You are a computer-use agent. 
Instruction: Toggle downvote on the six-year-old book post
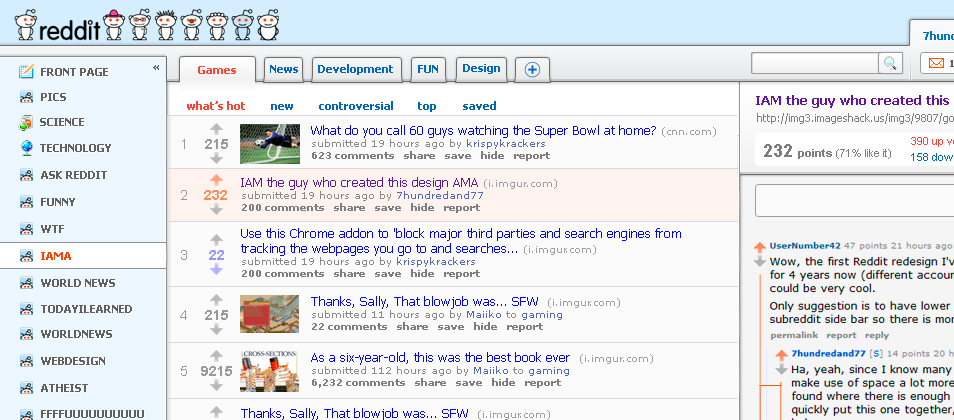[x=216, y=385]
